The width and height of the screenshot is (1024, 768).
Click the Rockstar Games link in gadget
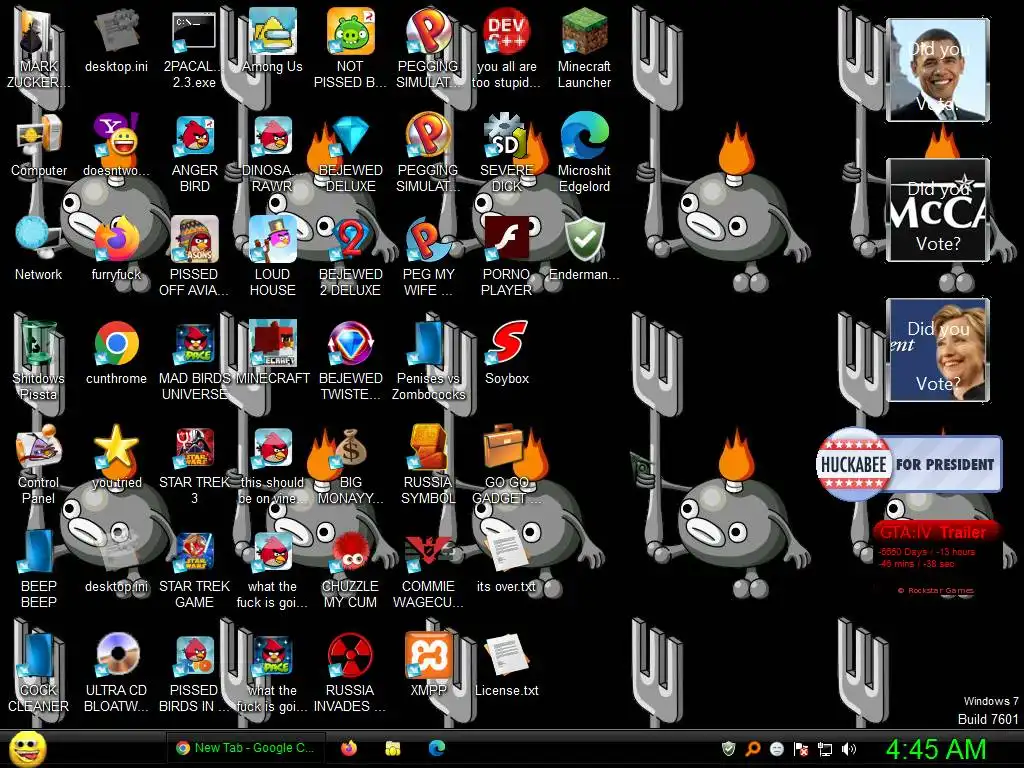(x=936, y=590)
